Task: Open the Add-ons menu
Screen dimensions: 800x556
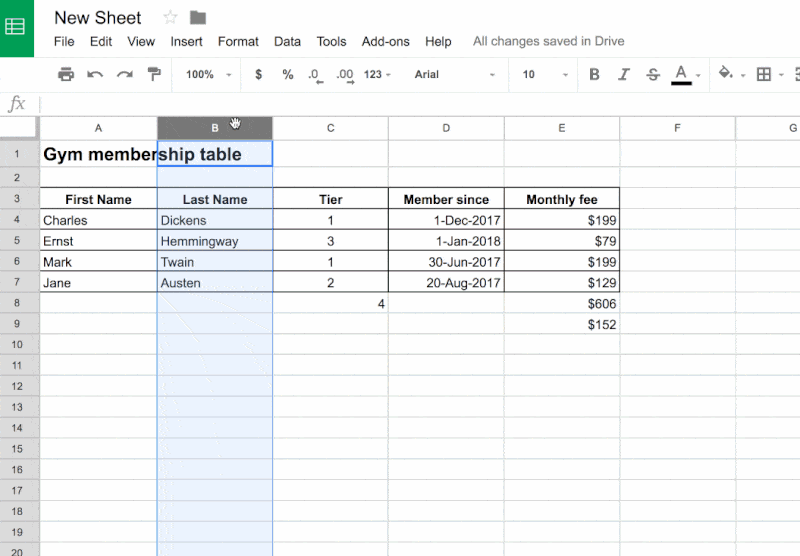Action: 385,42
